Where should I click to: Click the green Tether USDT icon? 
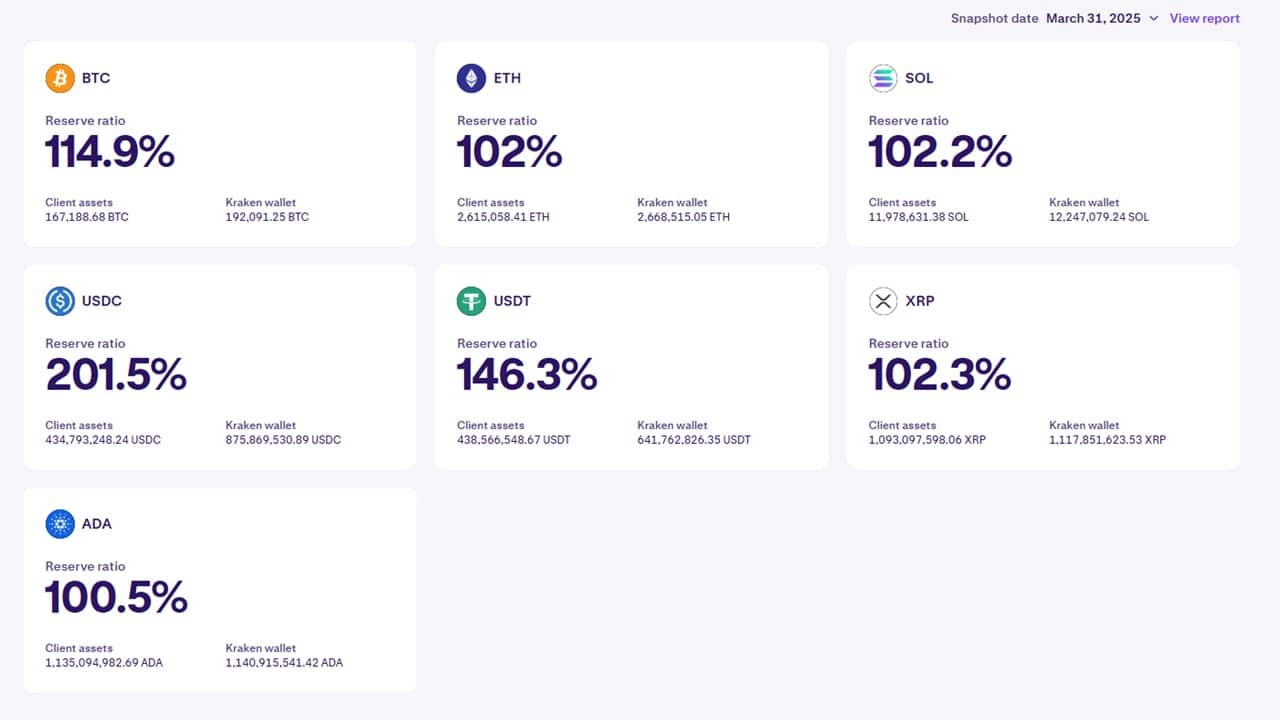click(472, 301)
